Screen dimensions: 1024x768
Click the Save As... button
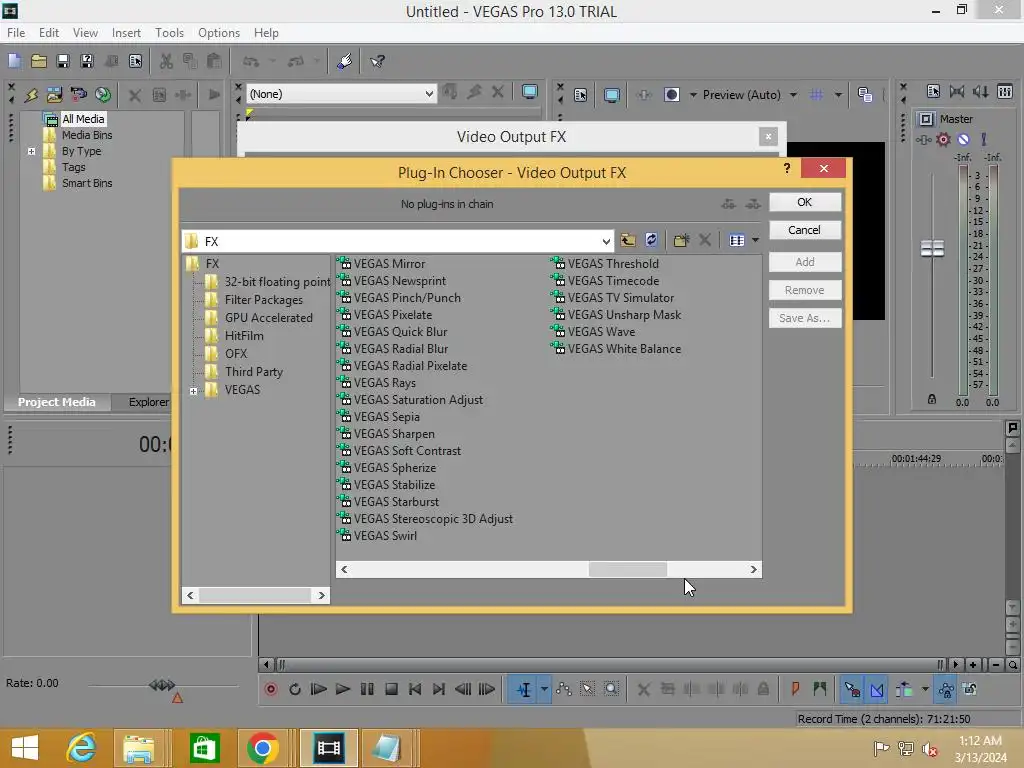click(x=805, y=318)
